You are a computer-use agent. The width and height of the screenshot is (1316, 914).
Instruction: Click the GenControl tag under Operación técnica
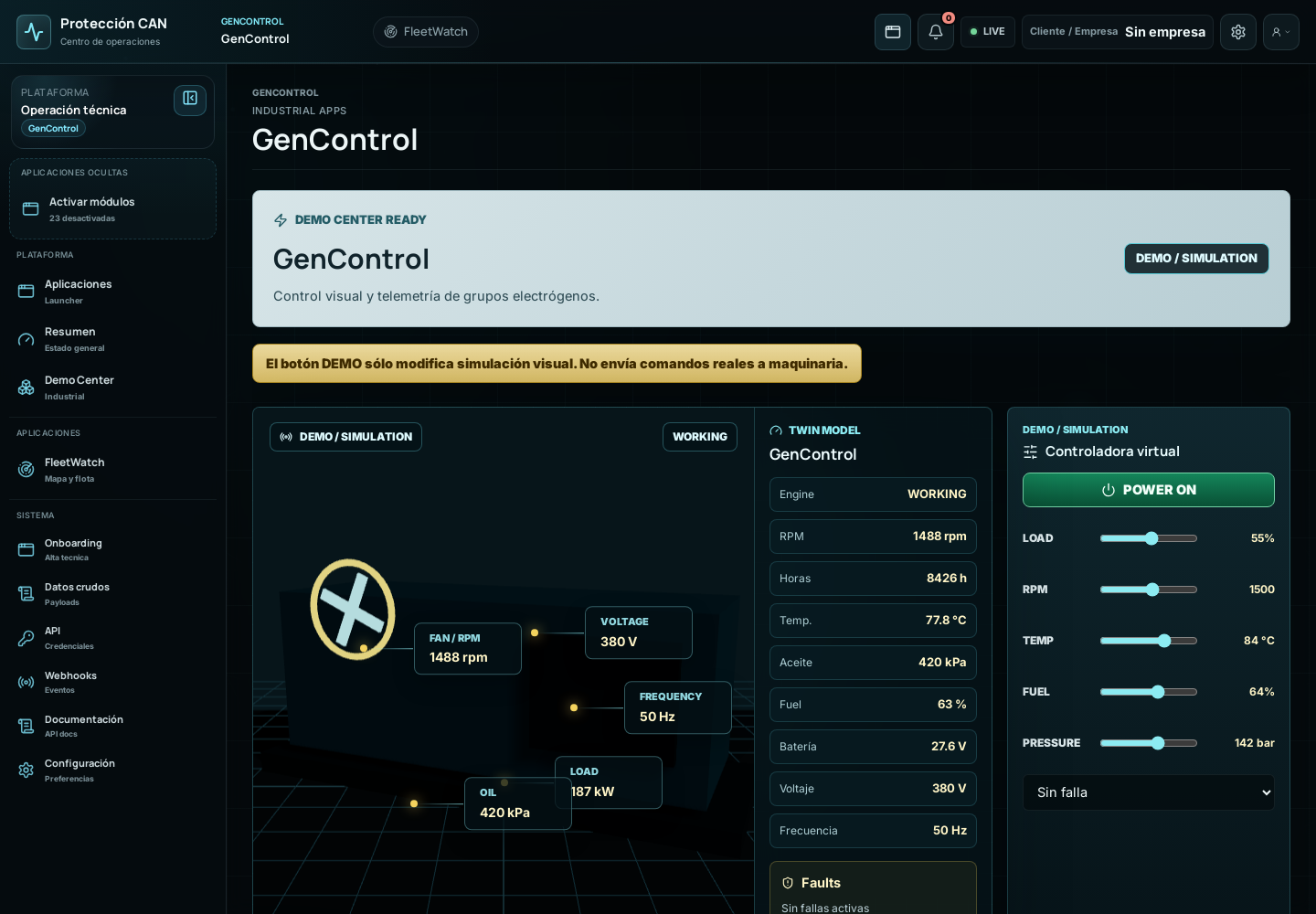[53, 129]
